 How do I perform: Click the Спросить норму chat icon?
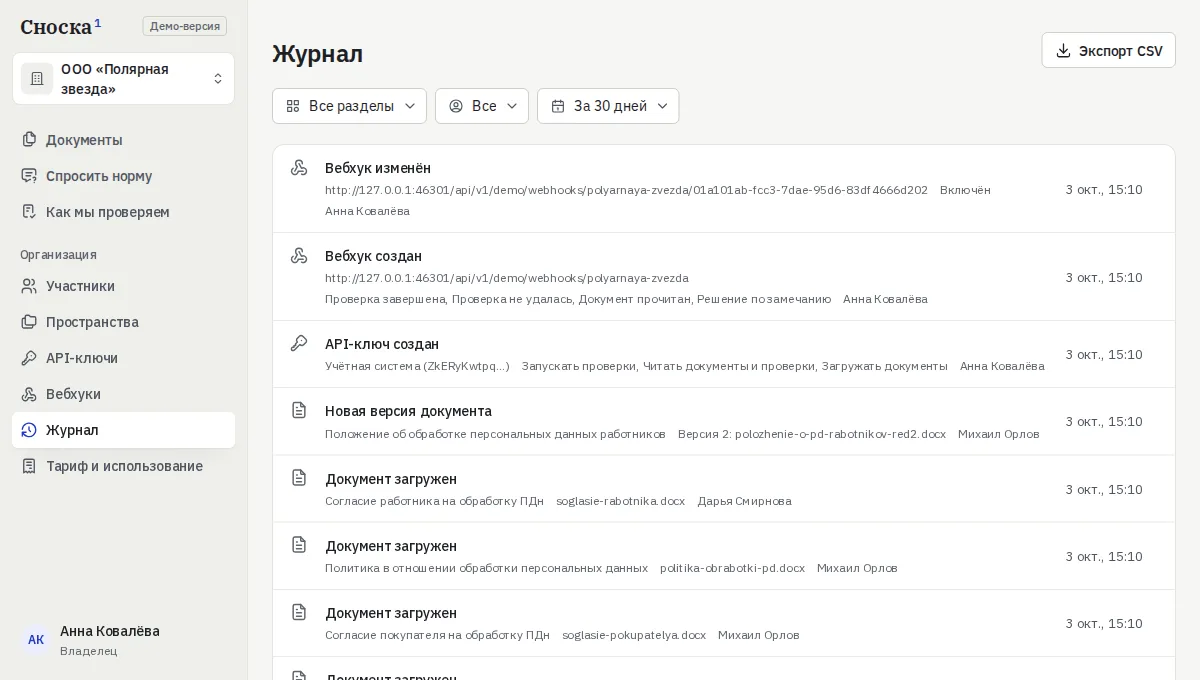(x=29, y=176)
